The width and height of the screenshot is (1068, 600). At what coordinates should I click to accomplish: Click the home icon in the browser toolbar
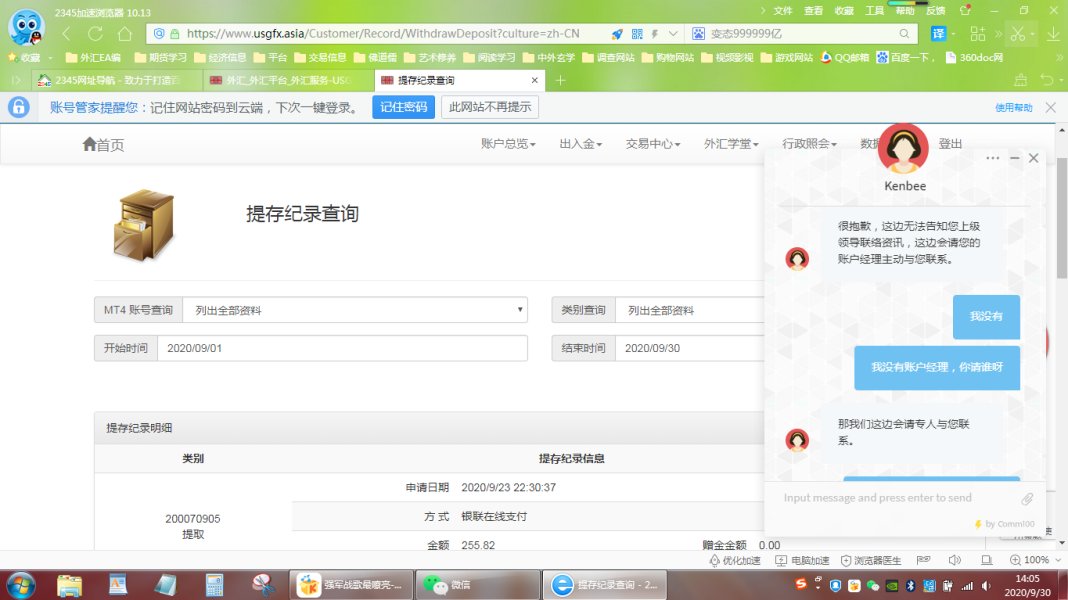[124, 33]
